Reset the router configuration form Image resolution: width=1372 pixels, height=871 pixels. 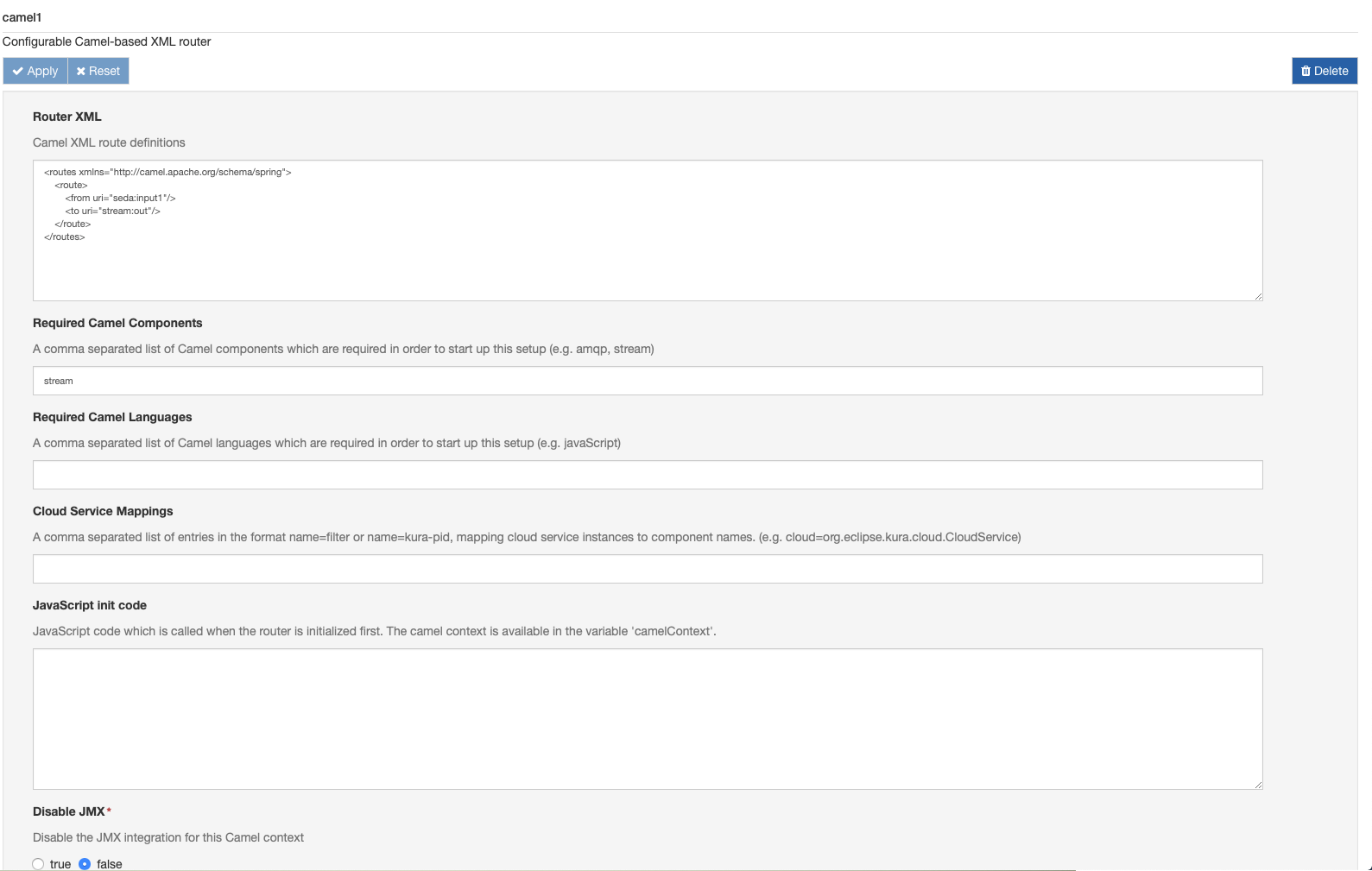point(98,71)
